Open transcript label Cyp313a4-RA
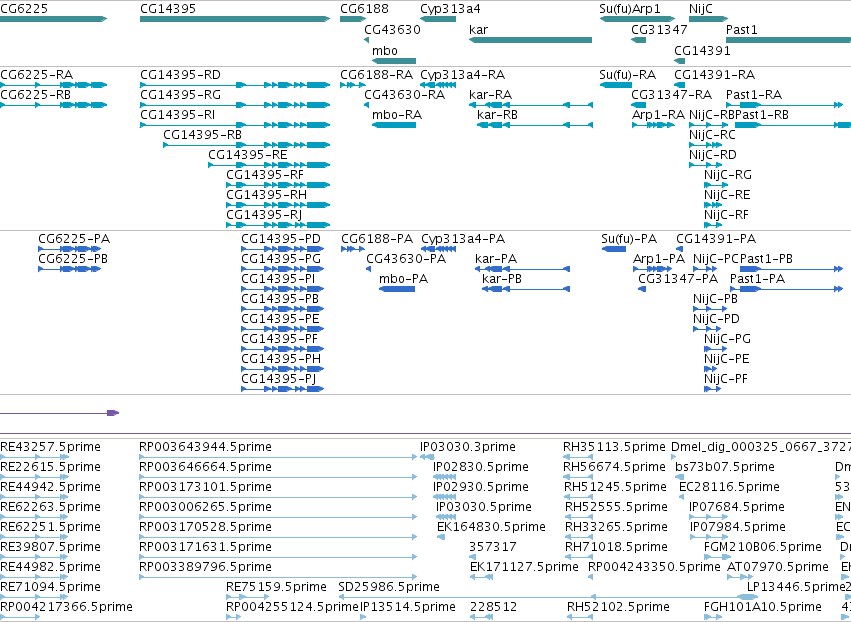 point(462,74)
